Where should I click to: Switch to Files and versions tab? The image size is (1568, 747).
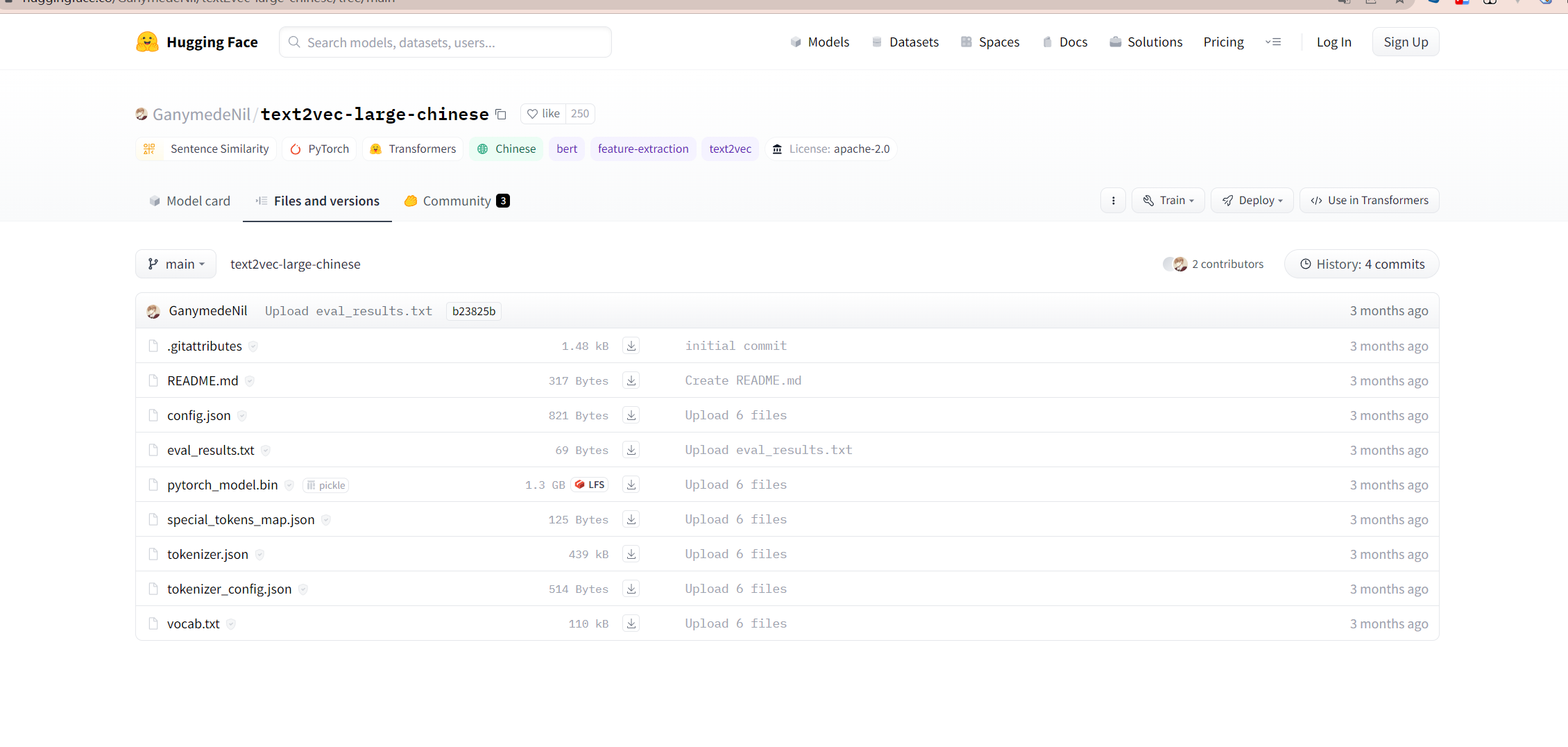coord(318,201)
